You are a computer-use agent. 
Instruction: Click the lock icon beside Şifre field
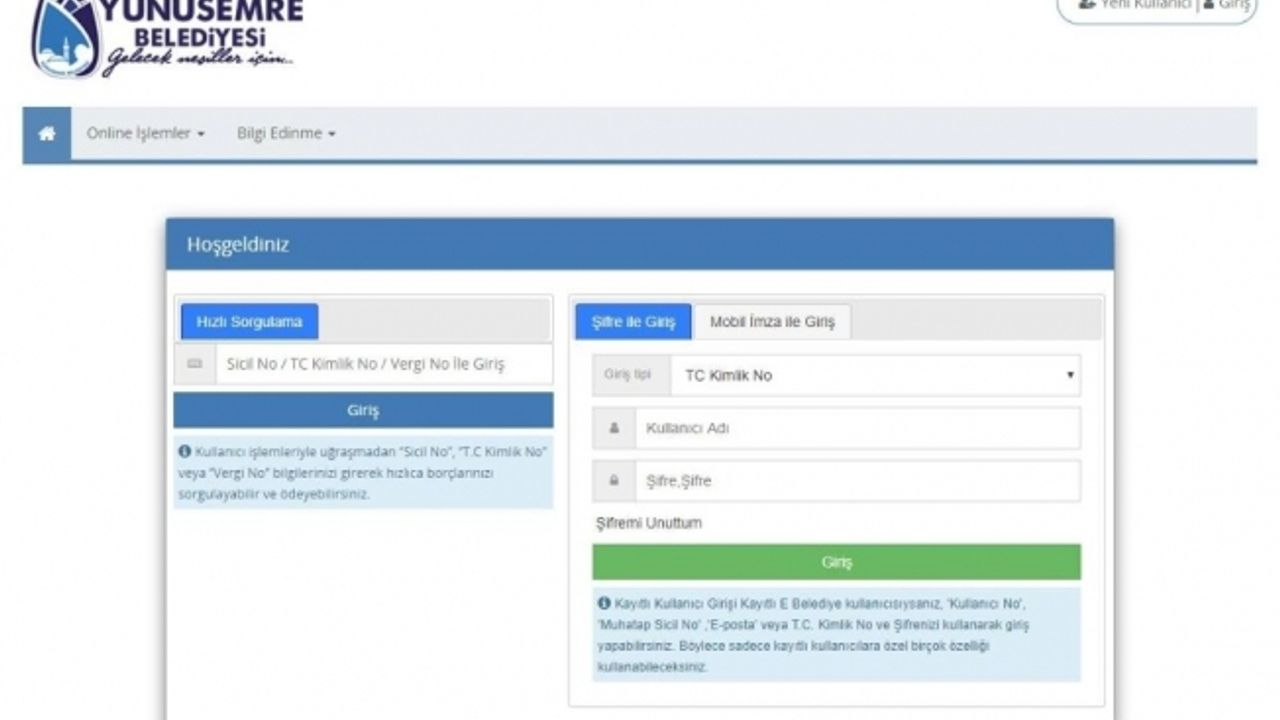pyautogui.click(x=614, y=481)
